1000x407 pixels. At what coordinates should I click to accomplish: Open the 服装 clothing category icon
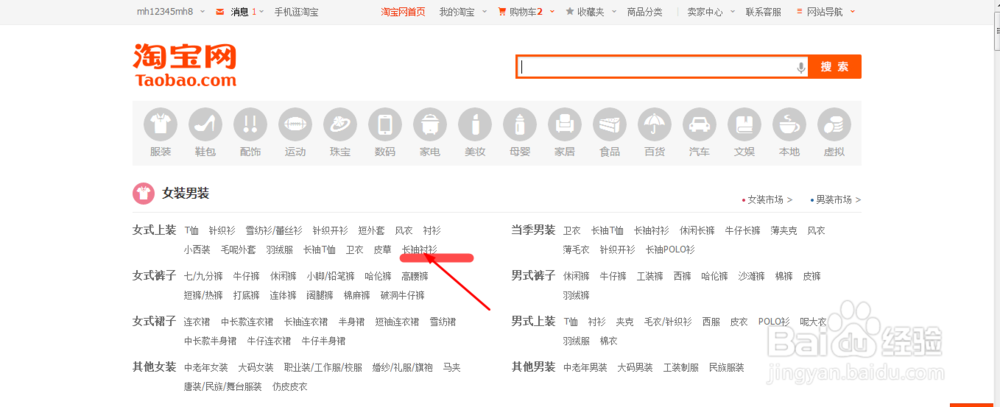point(161,124)
